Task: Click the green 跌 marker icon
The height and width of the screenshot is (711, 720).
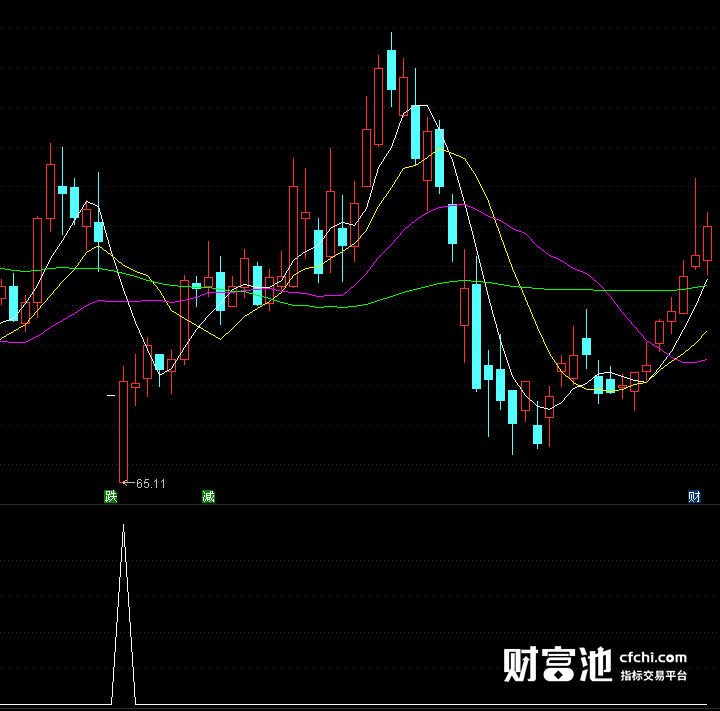Action: tap(111, 497)
